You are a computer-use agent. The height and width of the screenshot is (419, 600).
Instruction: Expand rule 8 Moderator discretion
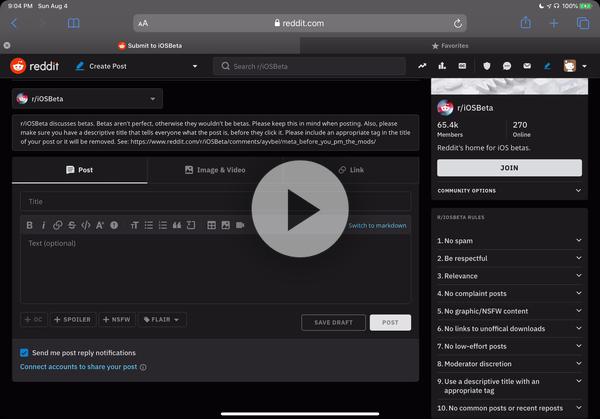pos(509,364)
